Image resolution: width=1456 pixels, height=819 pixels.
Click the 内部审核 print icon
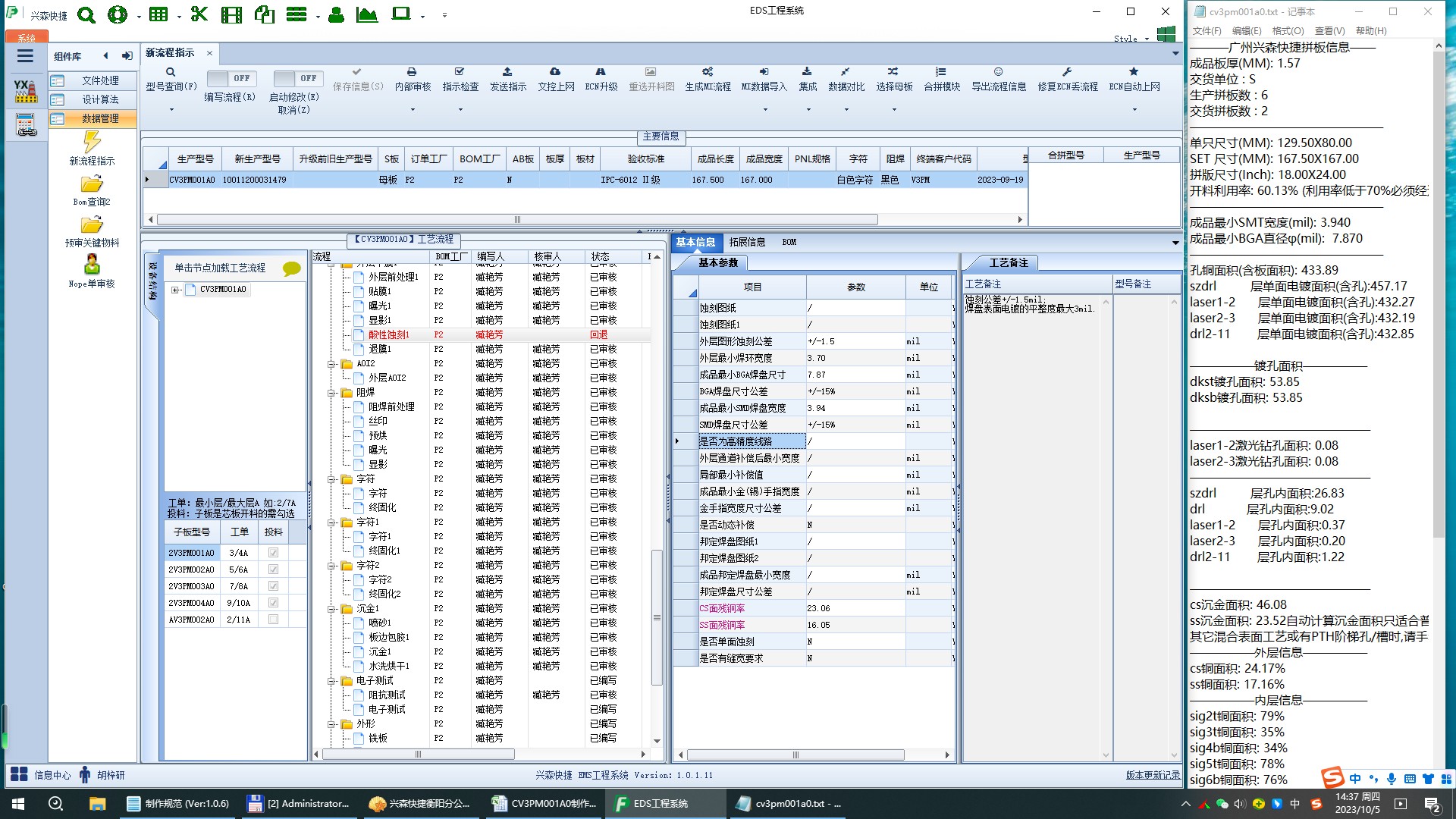pyautogui.click(x=412, y=71)
